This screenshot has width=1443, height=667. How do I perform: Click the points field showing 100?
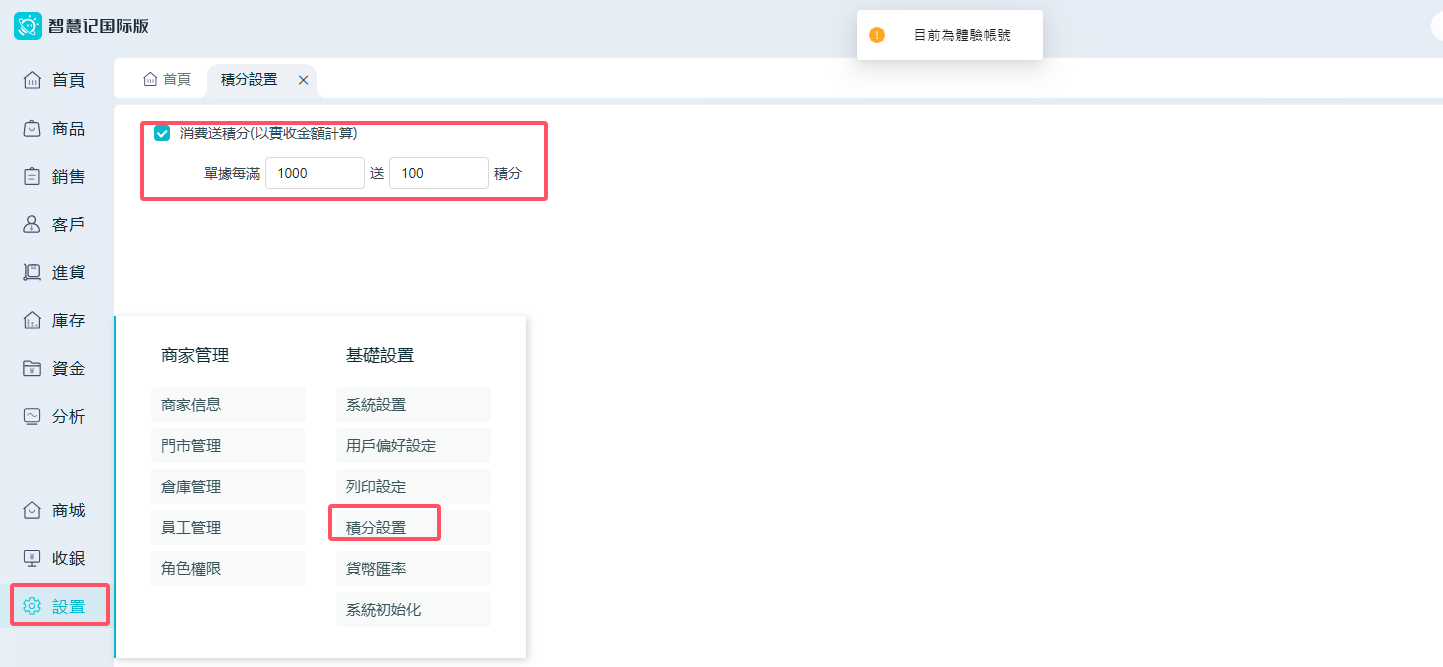(x=438, y=173)
